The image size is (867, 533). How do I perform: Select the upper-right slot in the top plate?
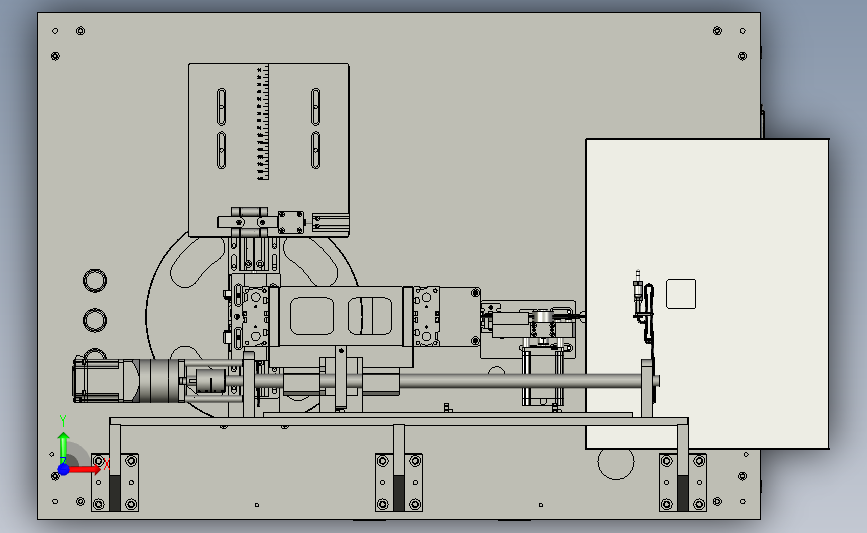point(315,106)
